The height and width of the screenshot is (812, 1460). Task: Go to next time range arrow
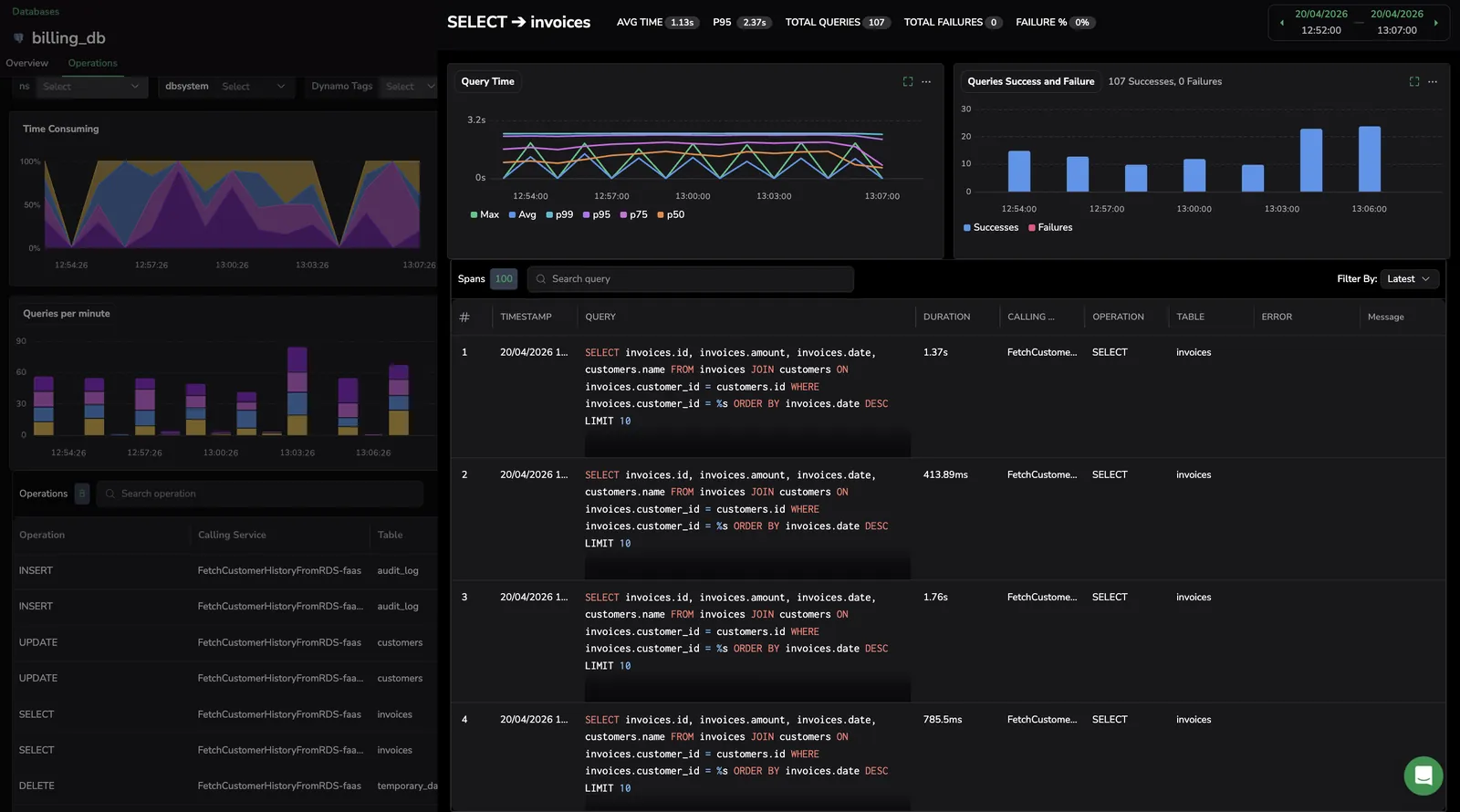(1436, 23)
